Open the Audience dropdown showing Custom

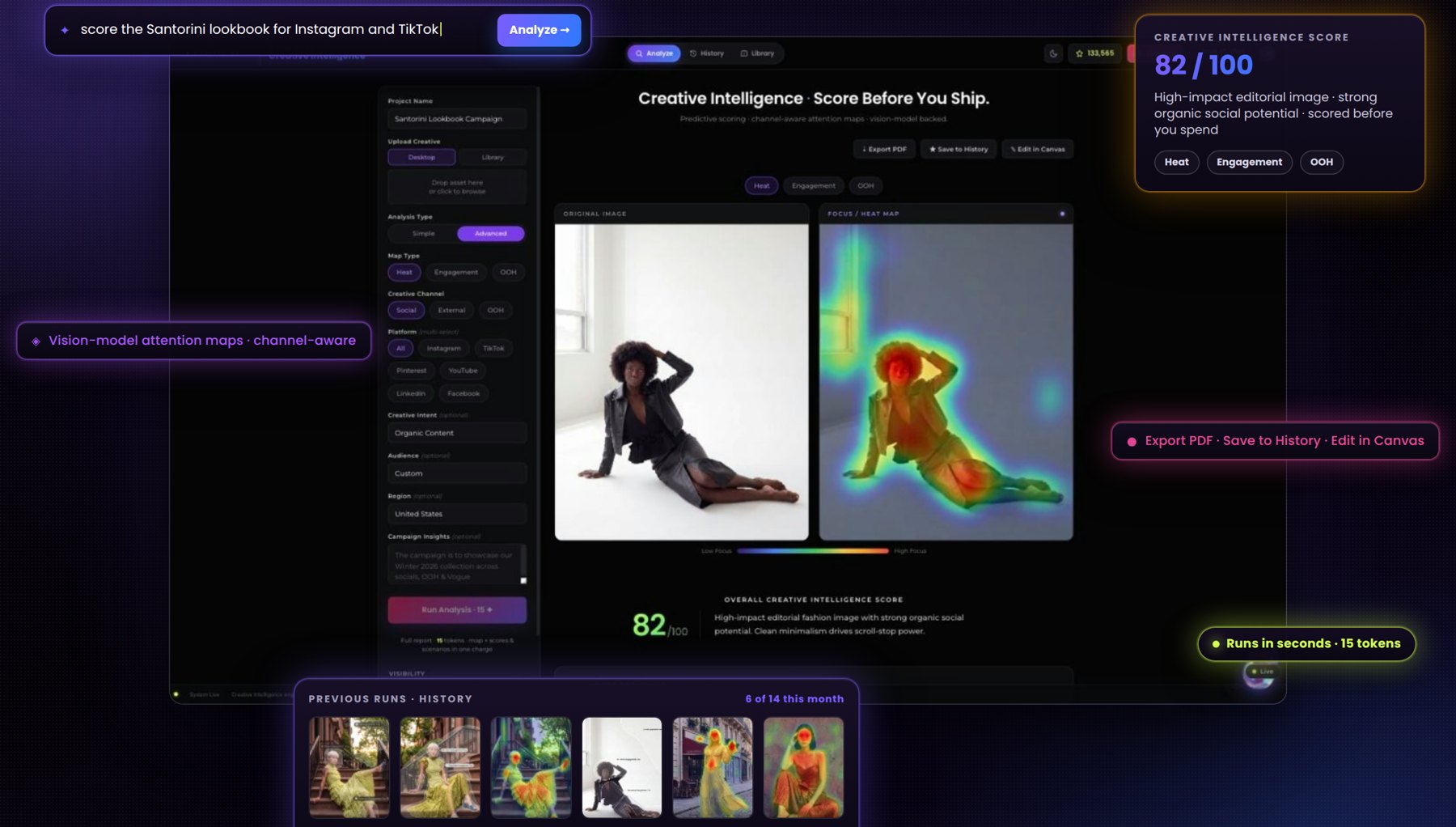coord(457,473)
